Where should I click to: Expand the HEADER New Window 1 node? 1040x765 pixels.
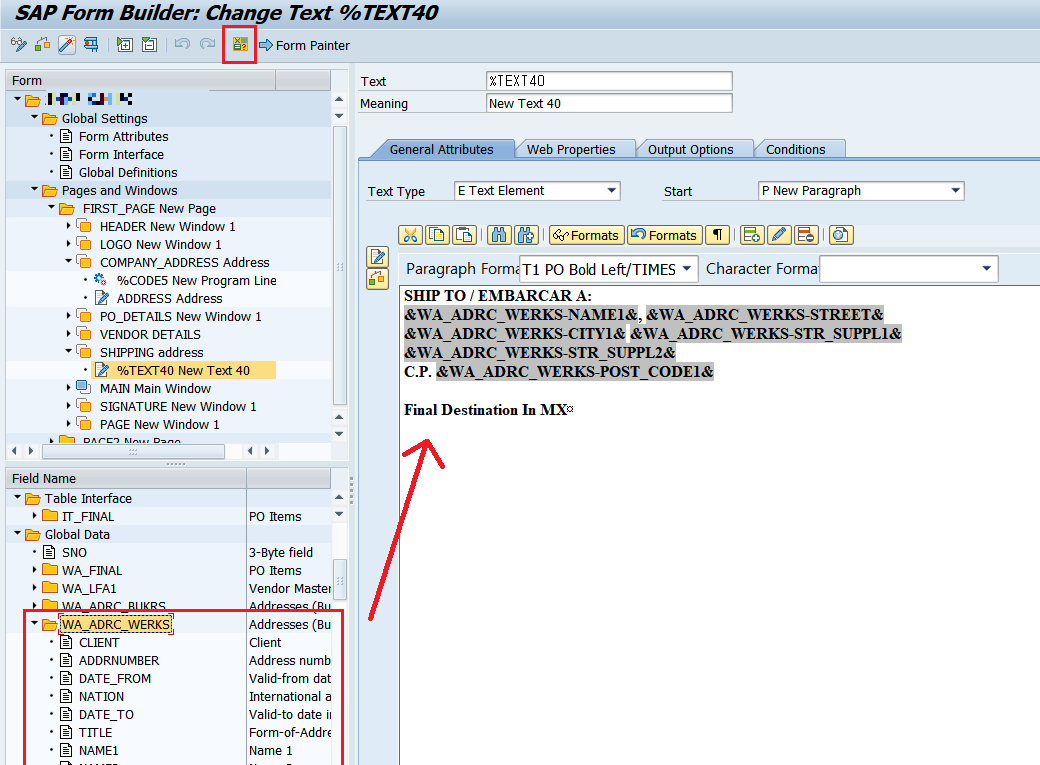click(x=68, y=226)
